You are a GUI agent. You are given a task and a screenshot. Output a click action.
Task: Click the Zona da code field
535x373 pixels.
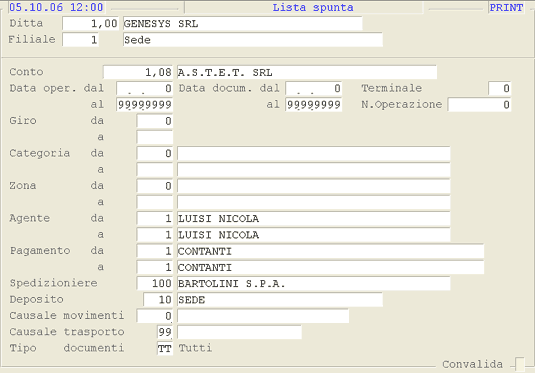click(x=155, y=186)
